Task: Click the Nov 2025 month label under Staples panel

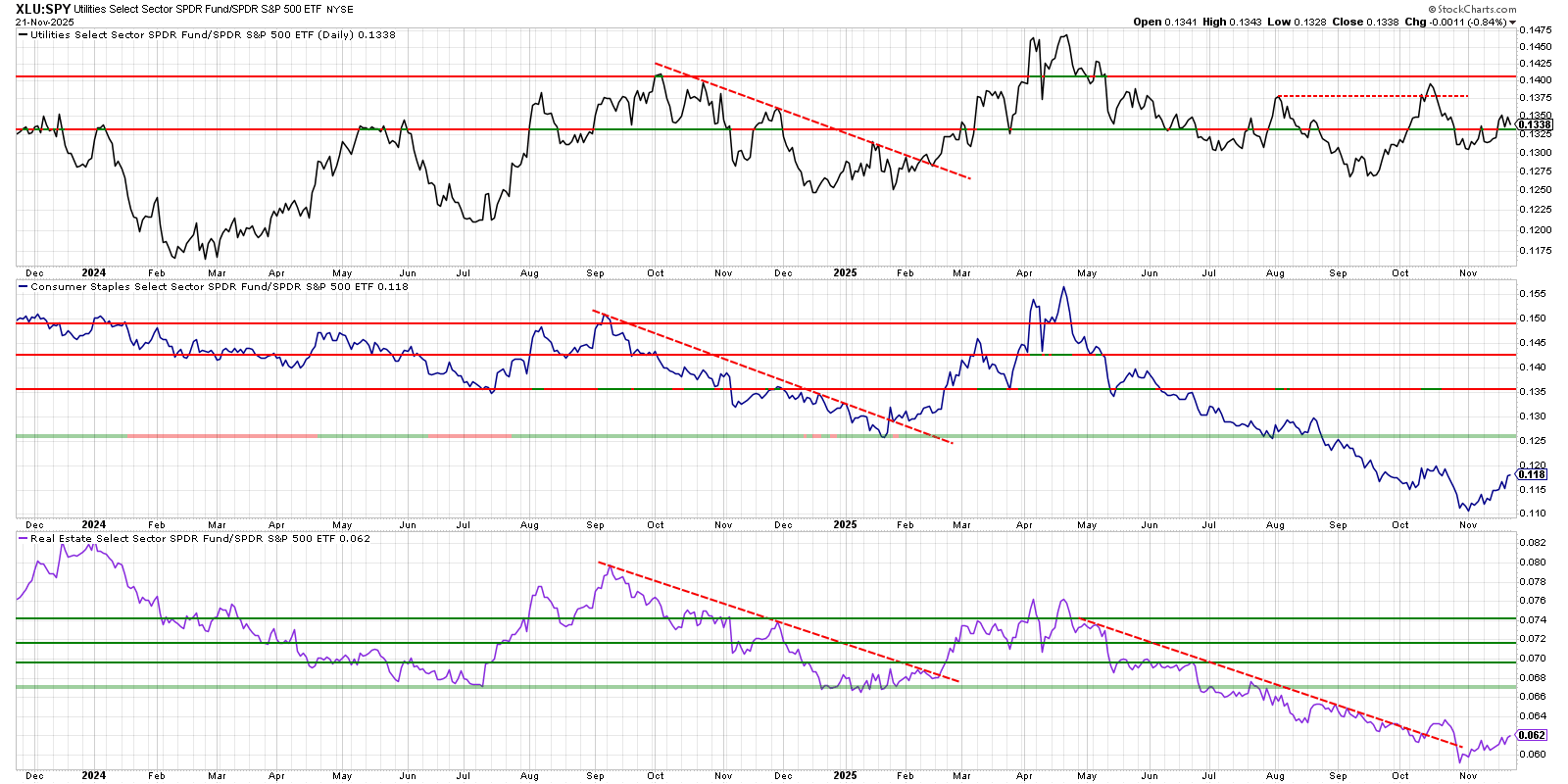Action: pyautogui.click(x=1467, y=524)
